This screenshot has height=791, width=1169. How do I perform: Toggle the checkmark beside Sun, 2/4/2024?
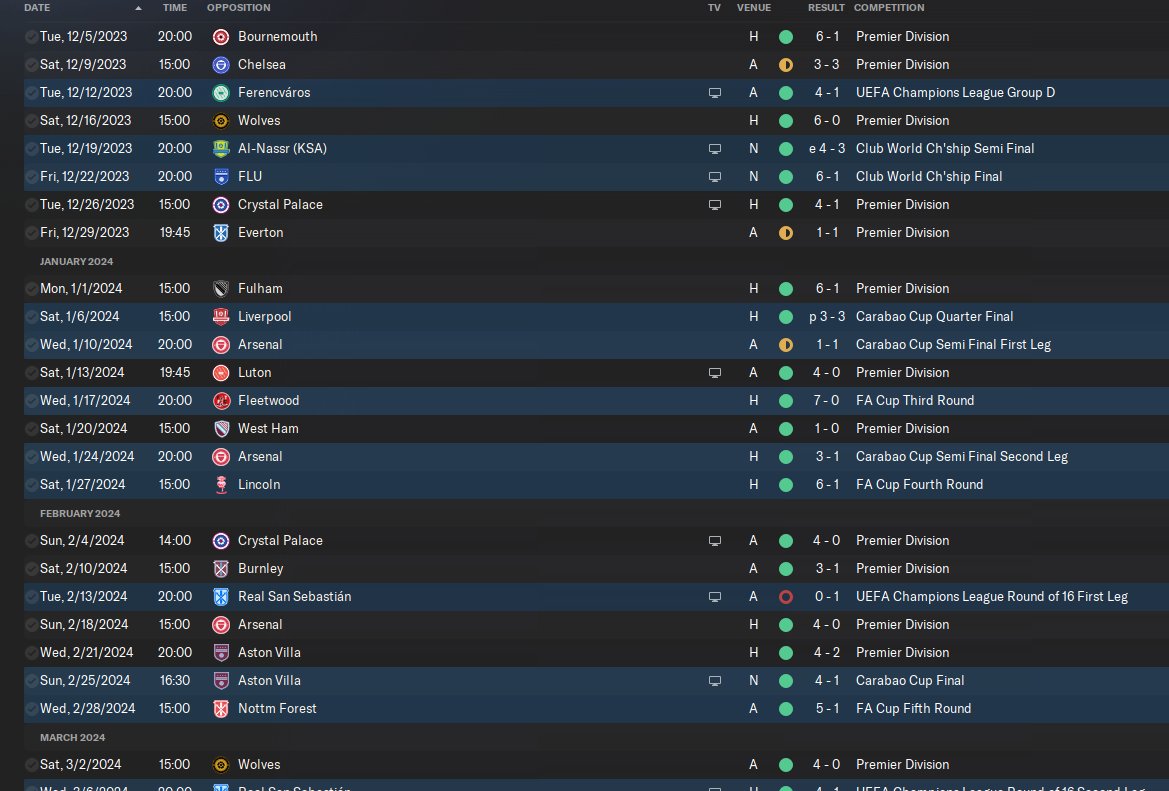pyautogui.click(x=31, y=541)
